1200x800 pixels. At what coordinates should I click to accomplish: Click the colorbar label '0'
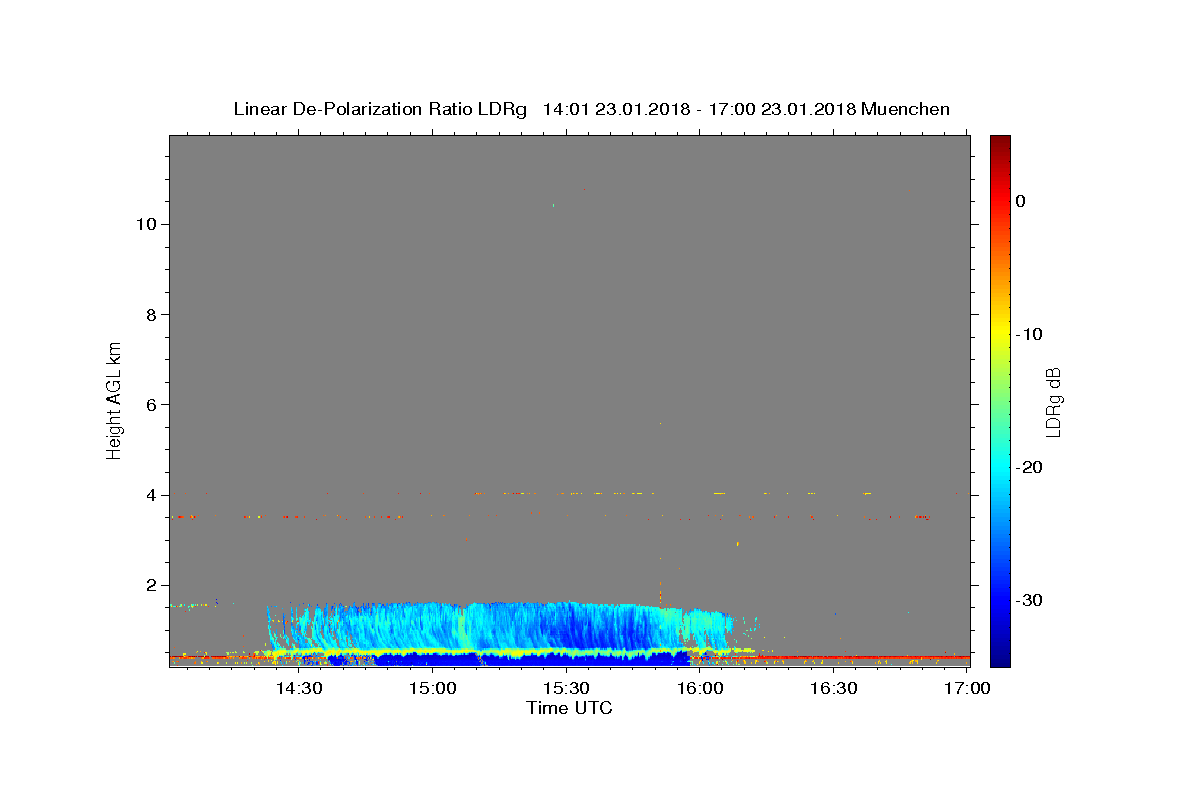(1021, 201)
